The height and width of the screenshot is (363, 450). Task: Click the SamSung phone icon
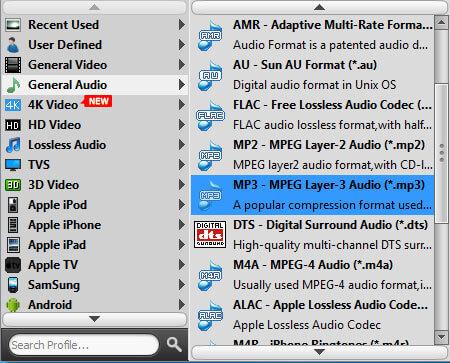pos(13,285)
